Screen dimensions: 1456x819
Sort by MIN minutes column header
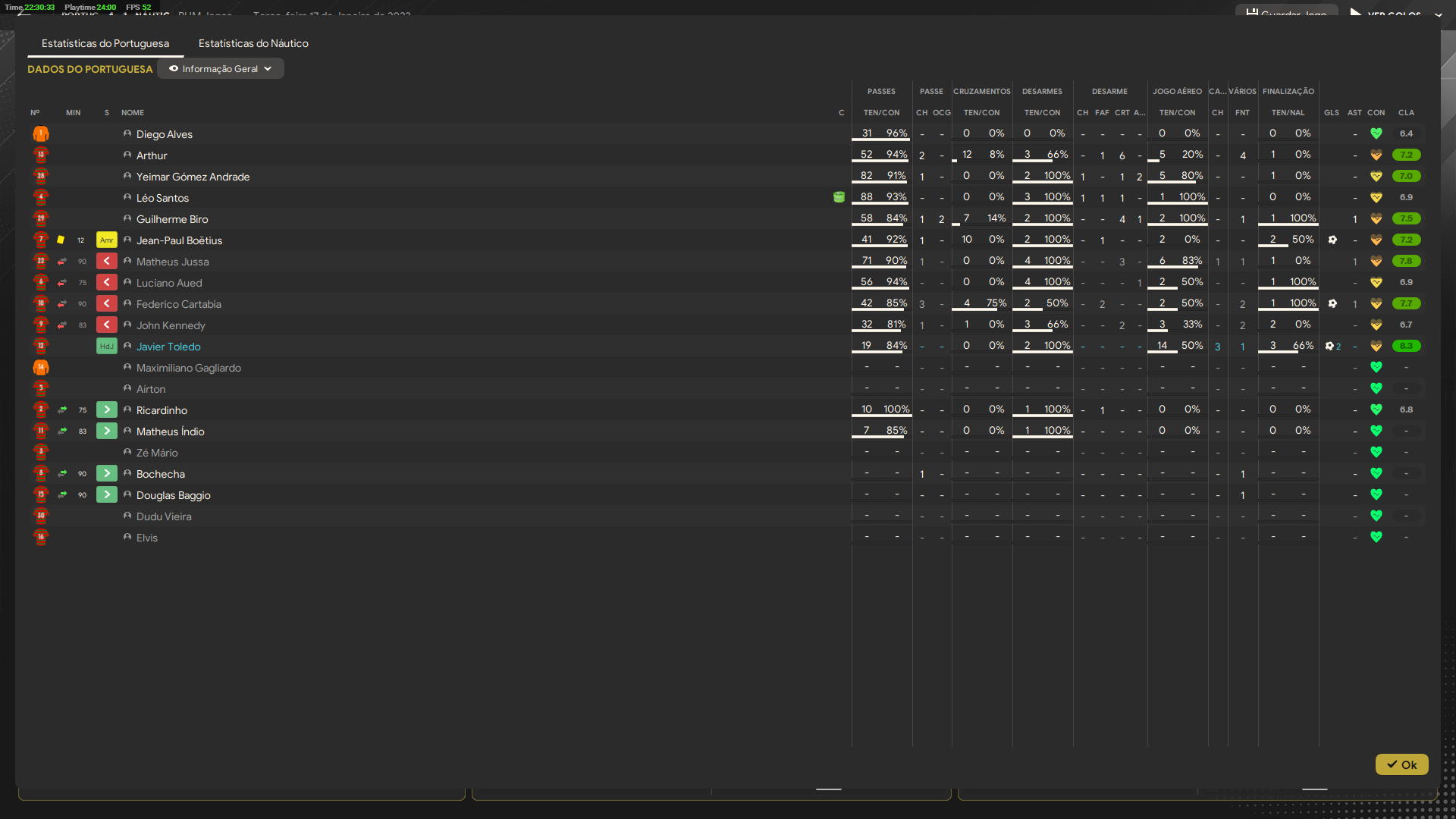click(73, 112)
